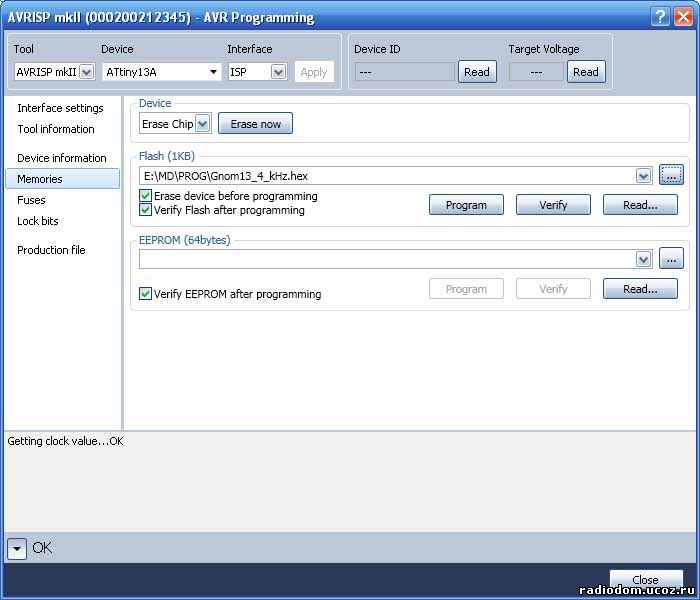Click the Target Voltage value field
This screenshot has width=700, height=600.
536,72
